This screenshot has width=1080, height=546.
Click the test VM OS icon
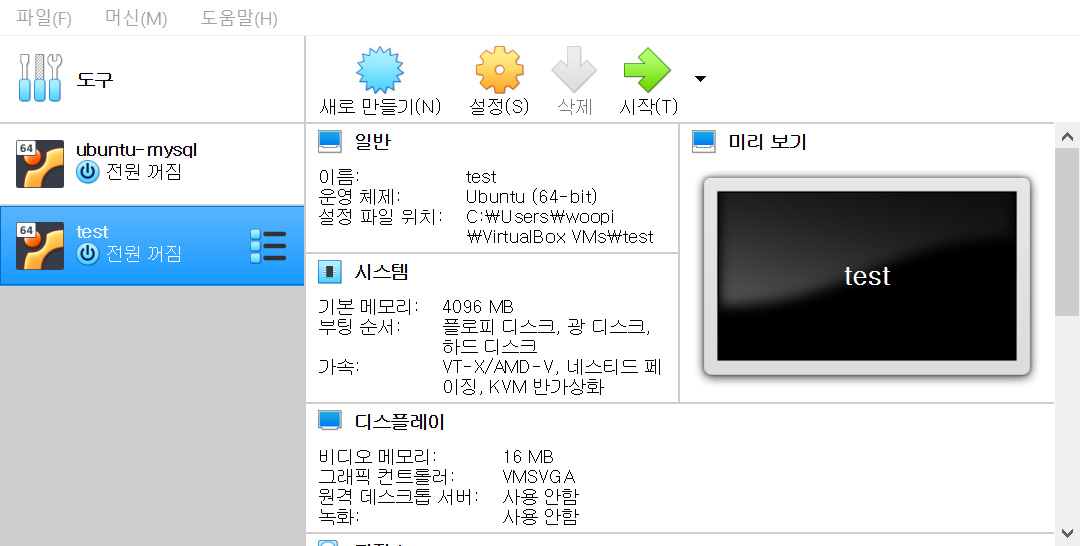[x=40, y=245]
